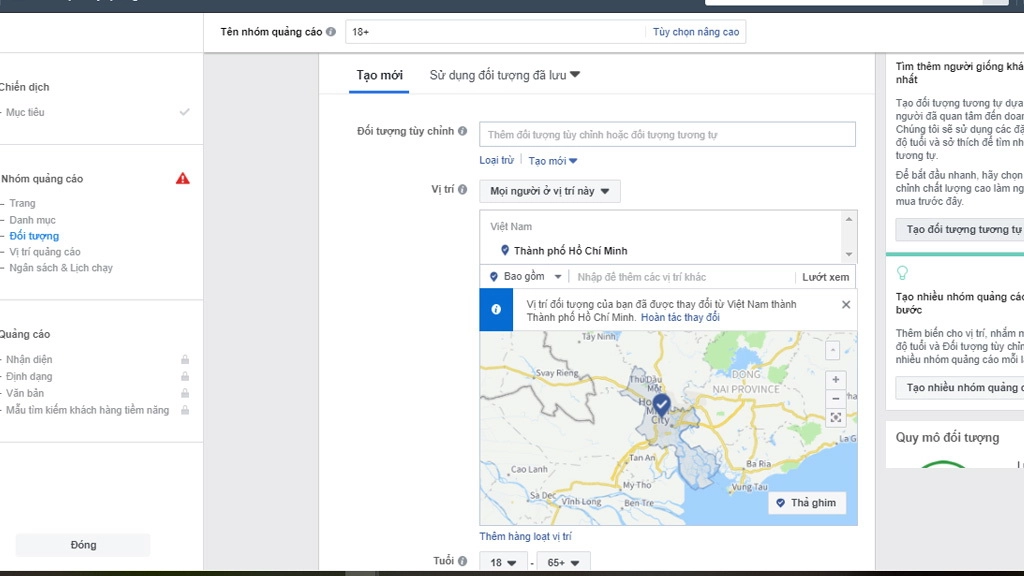Click the info icon next to Tên nhóm quảng cáo
This screenshot has height=576, width=1024.
330,31
